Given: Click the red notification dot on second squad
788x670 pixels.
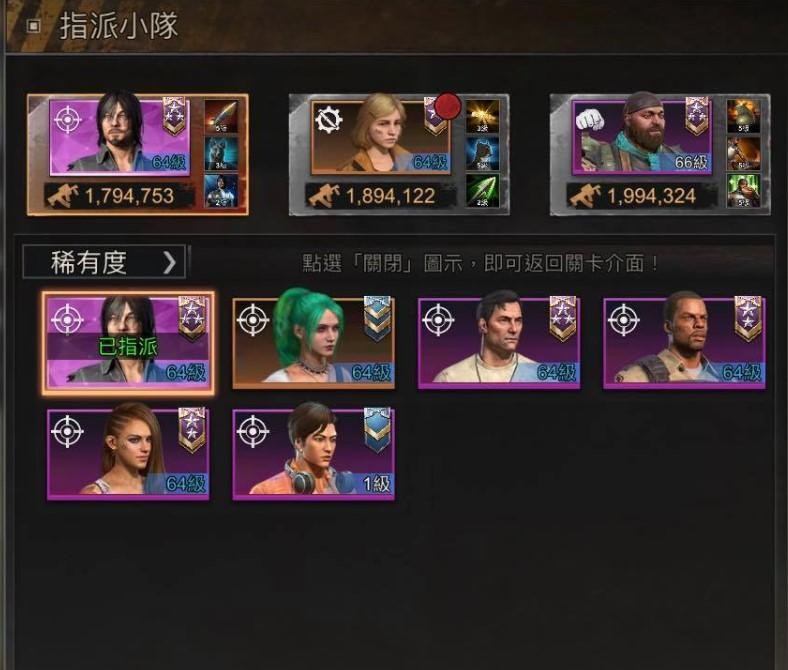Looking at the screenshot, I should (448, 106).
